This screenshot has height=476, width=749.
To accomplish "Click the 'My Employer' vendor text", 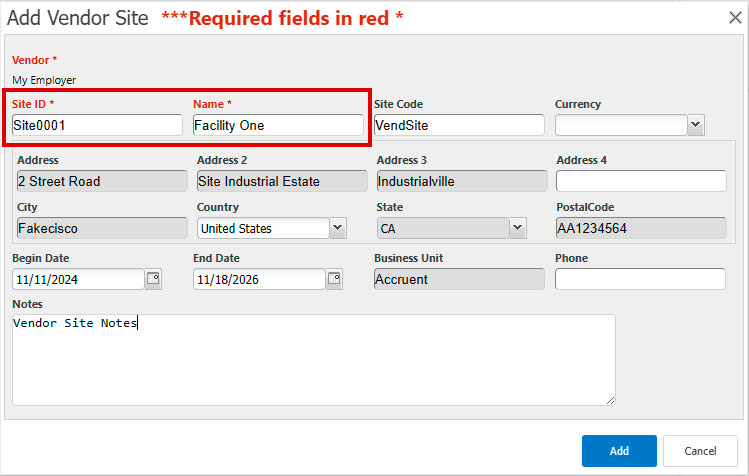I will pos(44,80).
